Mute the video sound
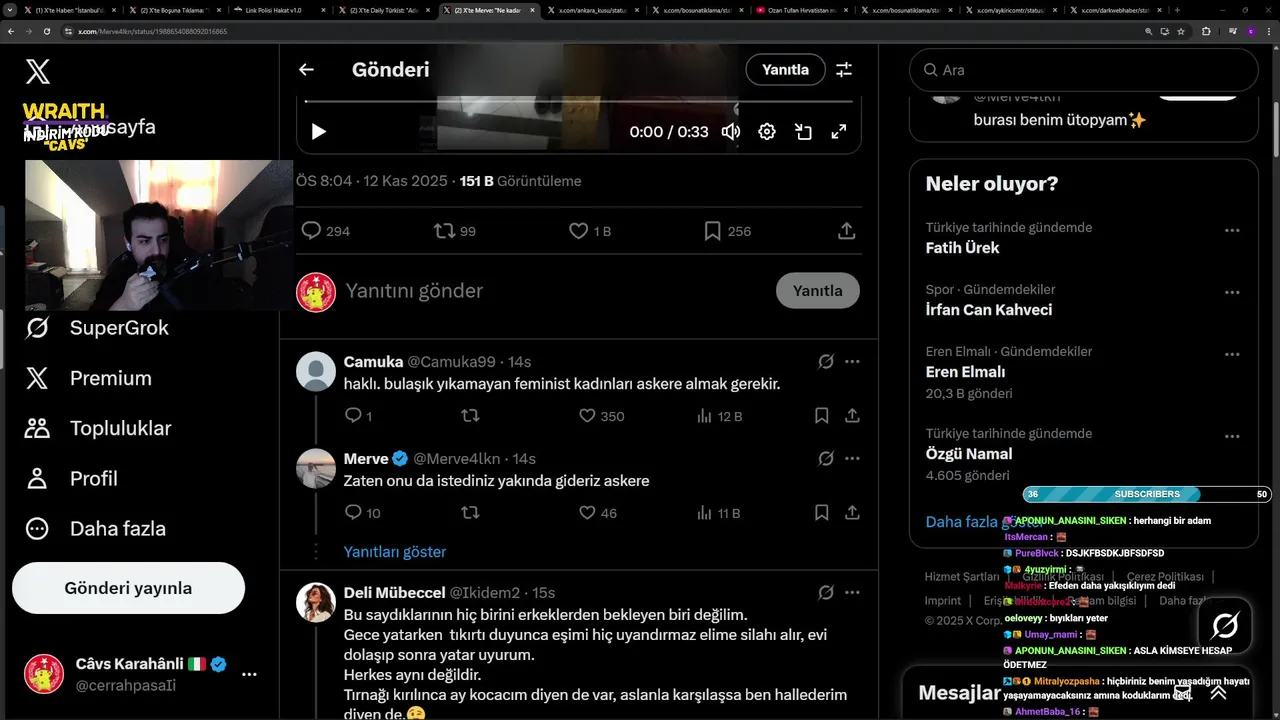This screenshot has width=1280, height=720. (x=731, y=132)
